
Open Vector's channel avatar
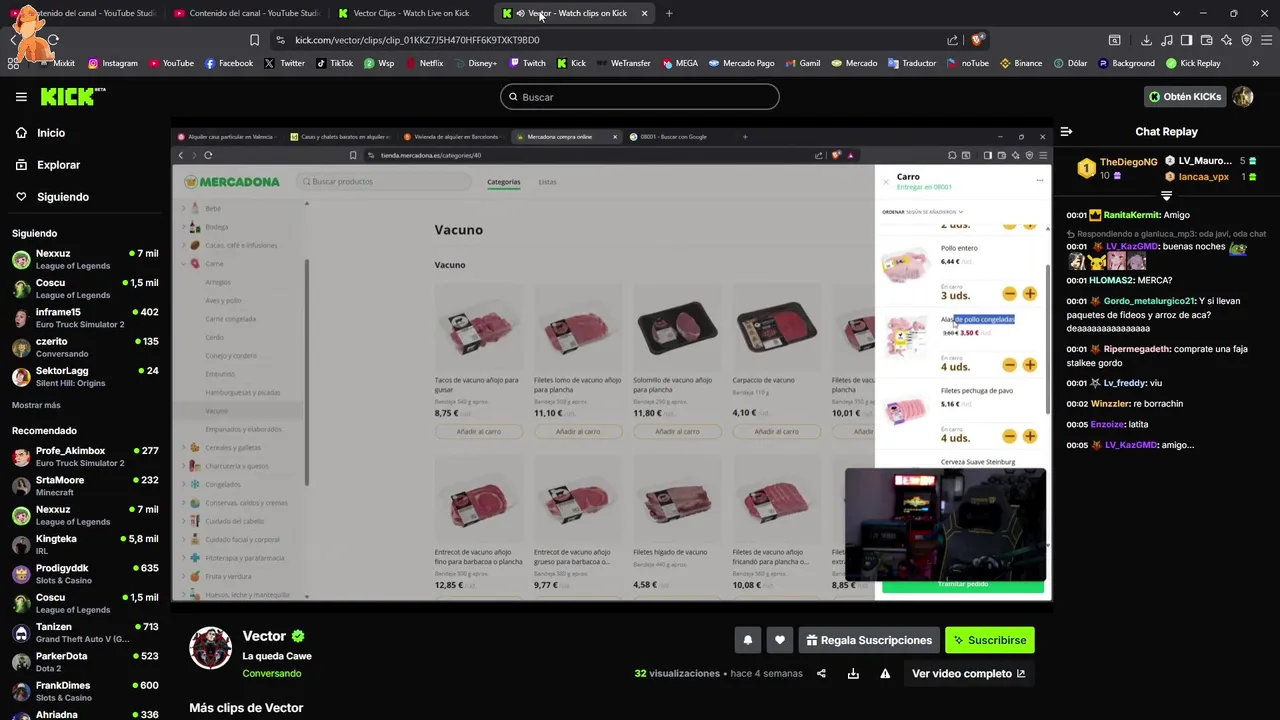(211, 648)
